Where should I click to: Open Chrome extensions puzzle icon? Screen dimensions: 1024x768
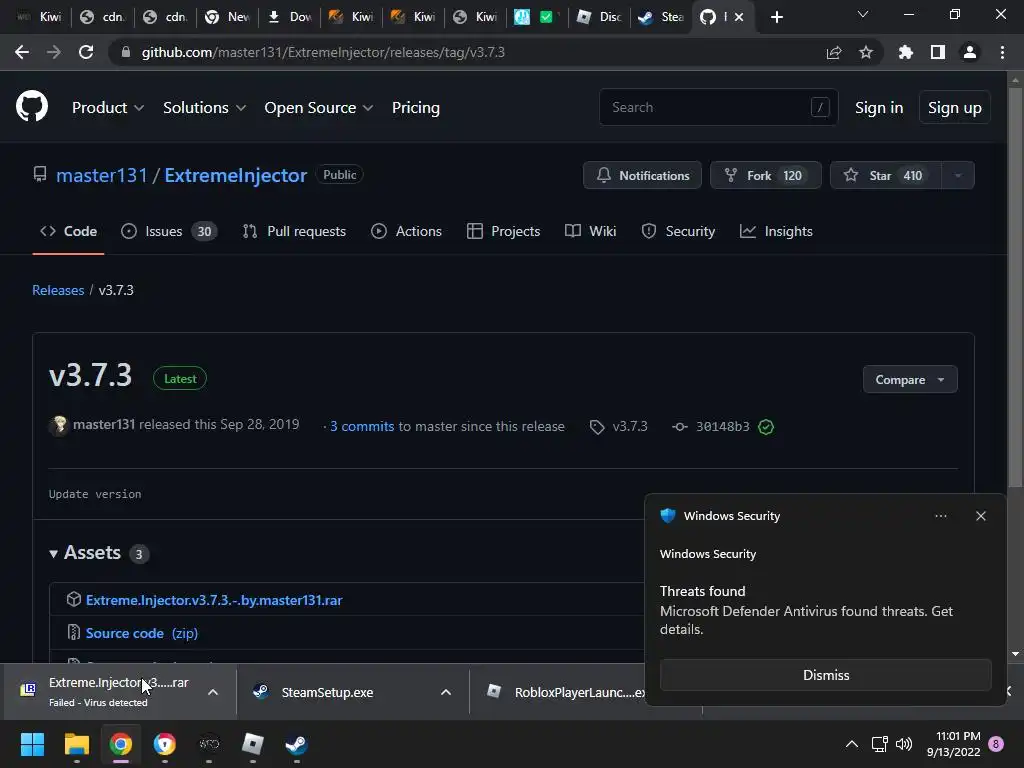coord(906,52)
